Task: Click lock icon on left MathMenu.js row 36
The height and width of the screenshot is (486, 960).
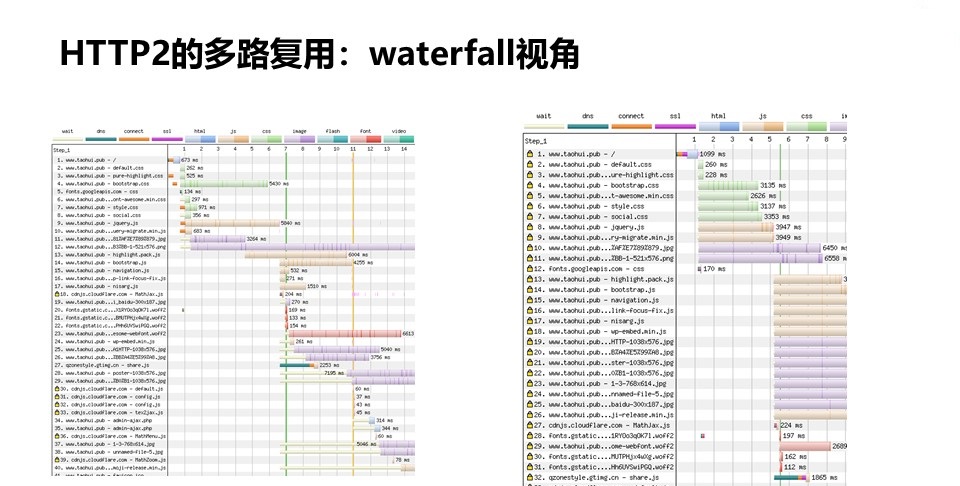Action: coord(57,436)
